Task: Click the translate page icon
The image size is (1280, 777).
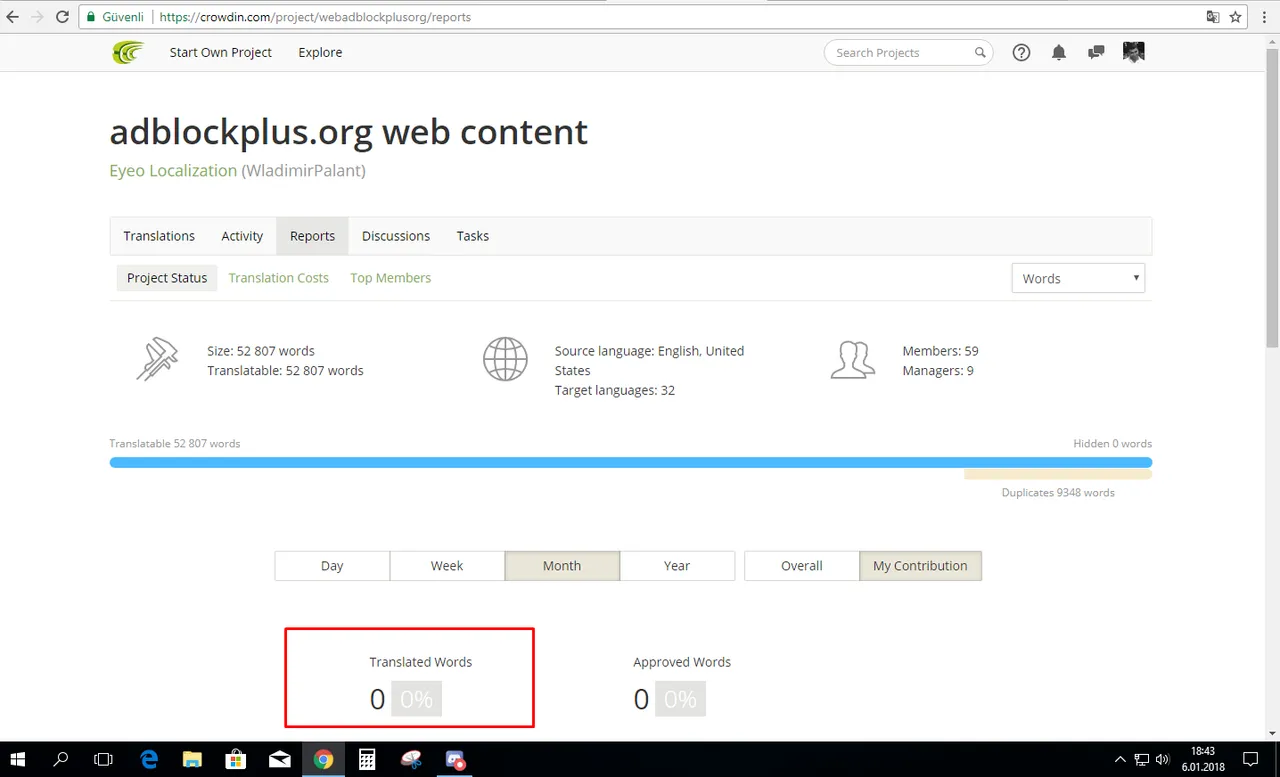Action: pos(1212,17)
